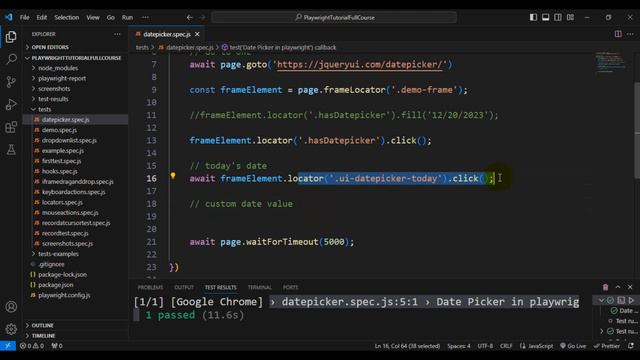Expand the test-results folder

(76, 99)
